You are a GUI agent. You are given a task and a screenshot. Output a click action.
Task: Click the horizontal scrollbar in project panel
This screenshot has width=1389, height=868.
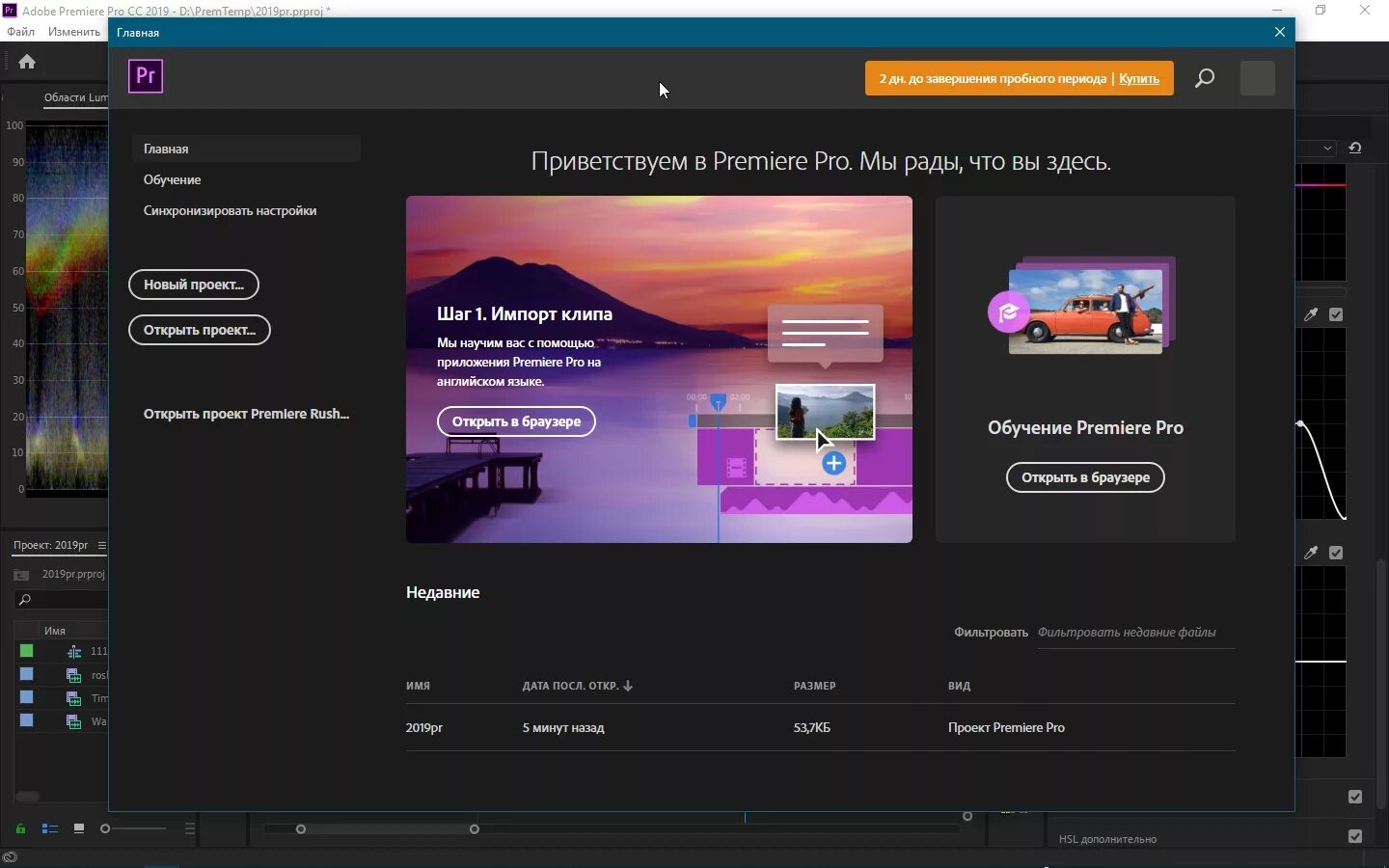(27, 797)
